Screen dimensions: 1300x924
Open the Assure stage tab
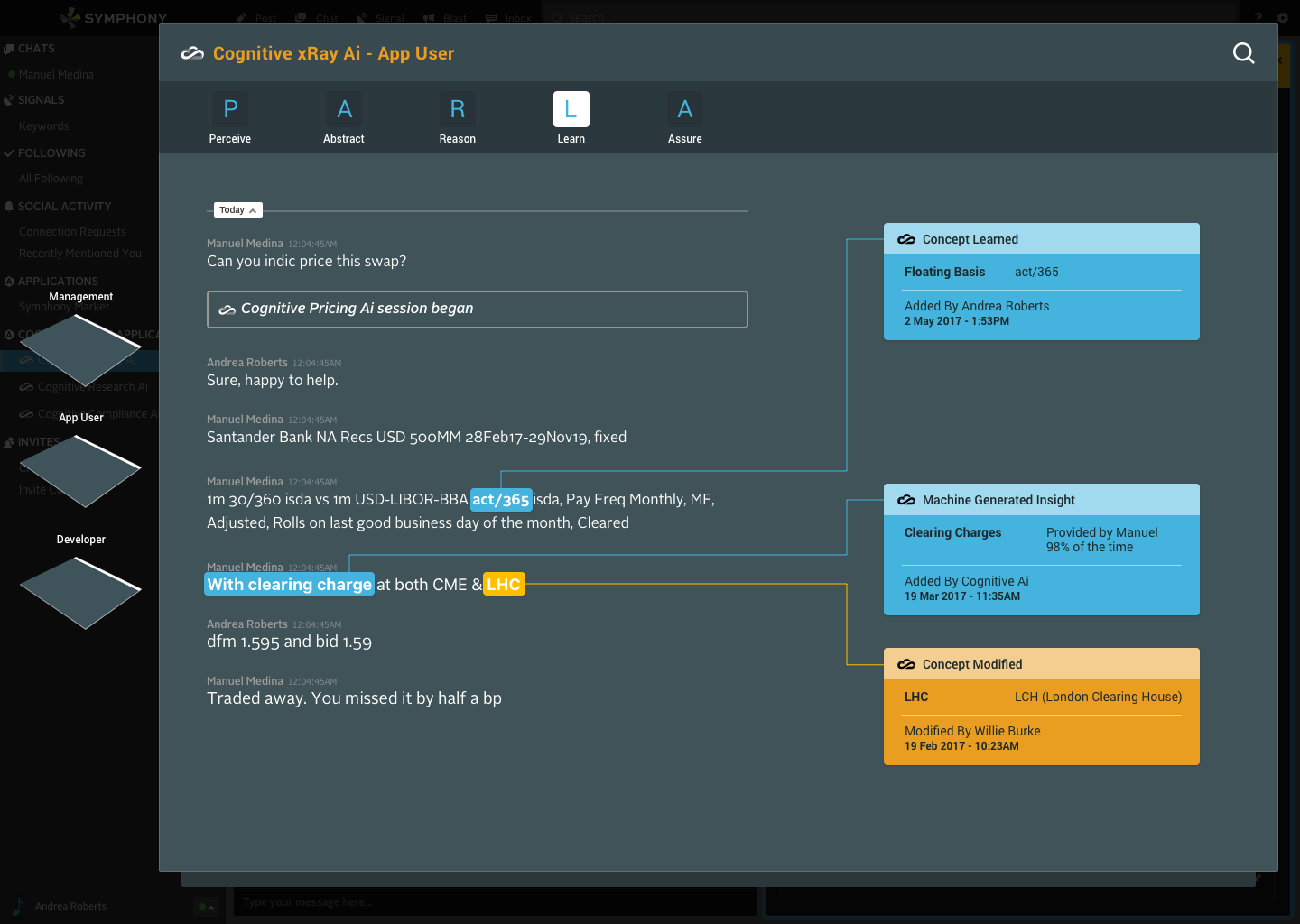pos(685,109)
